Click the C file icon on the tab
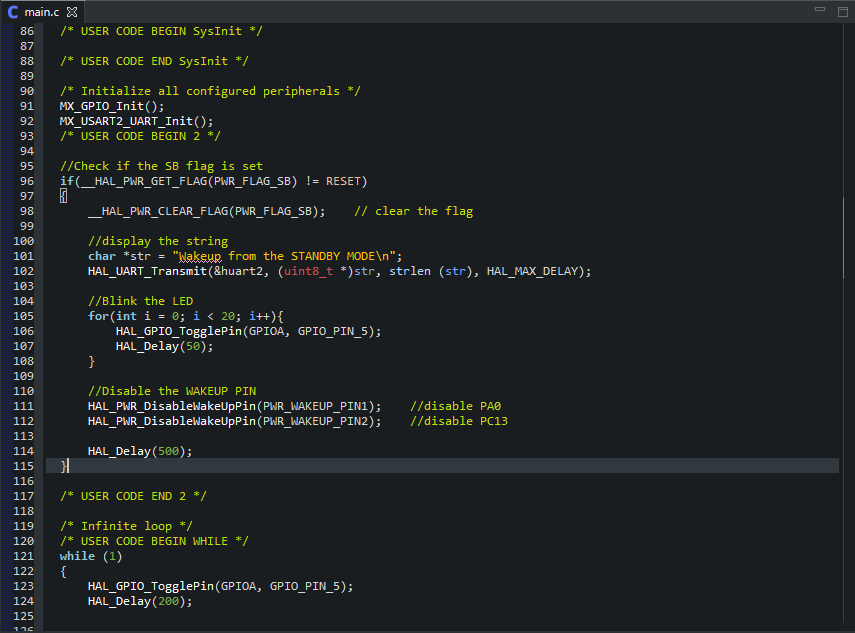Image resolution: width=855 pixels, height=633 pixels. coord(13,11)
